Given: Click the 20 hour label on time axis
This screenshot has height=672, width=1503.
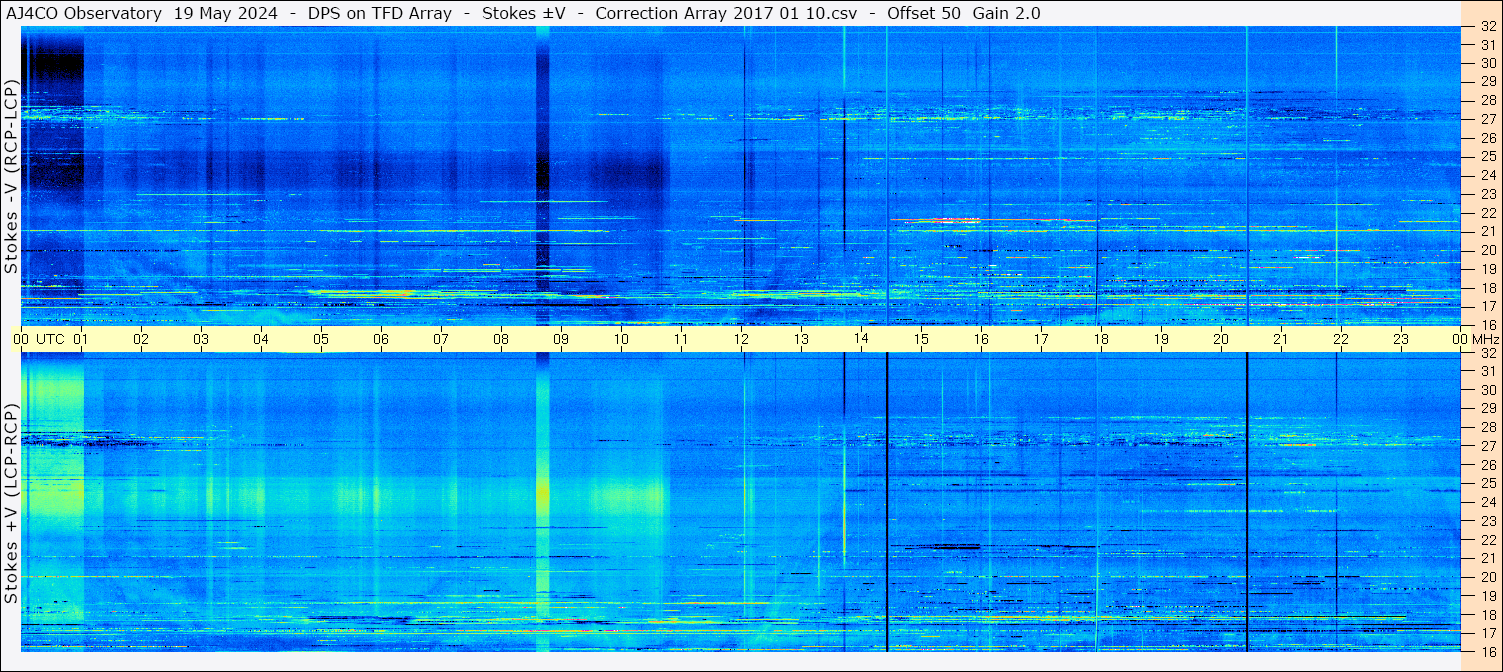Looking at the screenshot, I should 1221,339.
